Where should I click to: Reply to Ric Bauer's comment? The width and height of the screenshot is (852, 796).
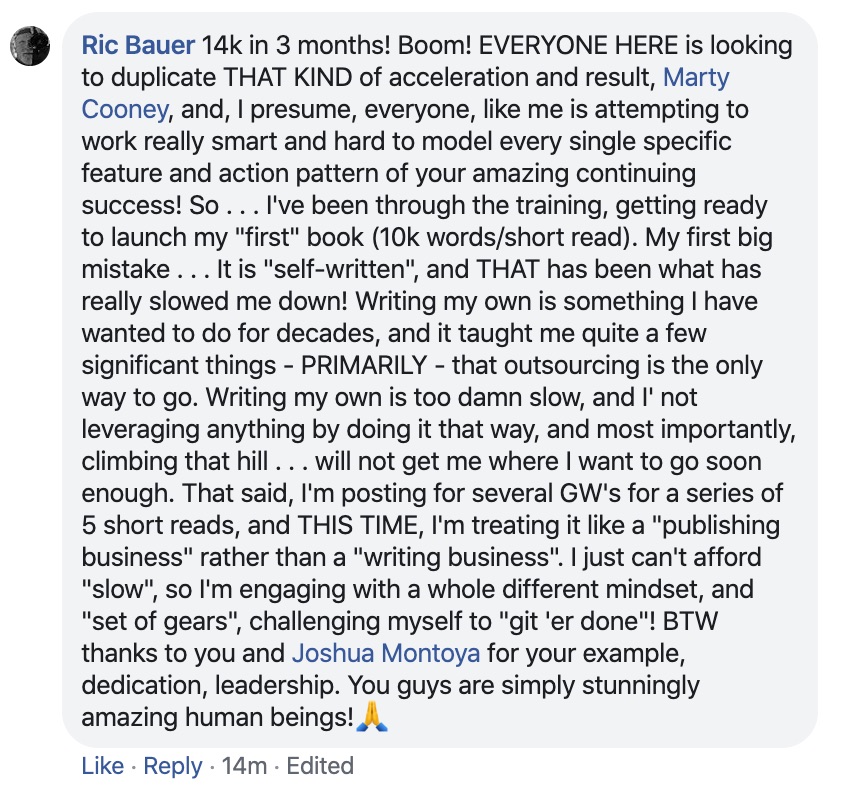(173, 766)
